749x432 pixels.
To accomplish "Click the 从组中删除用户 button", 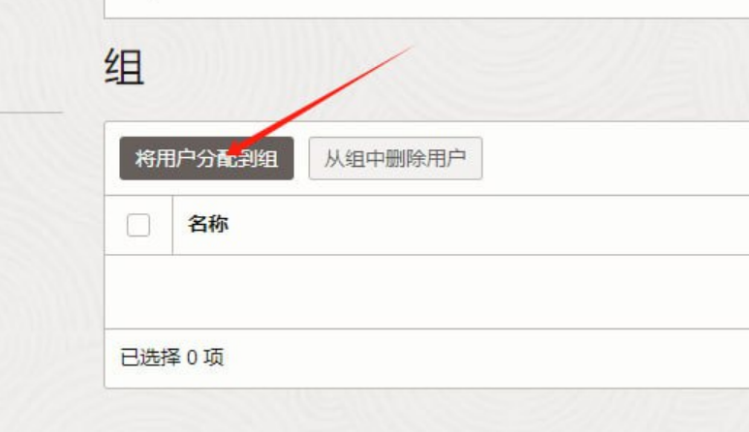I will (396, 158).
